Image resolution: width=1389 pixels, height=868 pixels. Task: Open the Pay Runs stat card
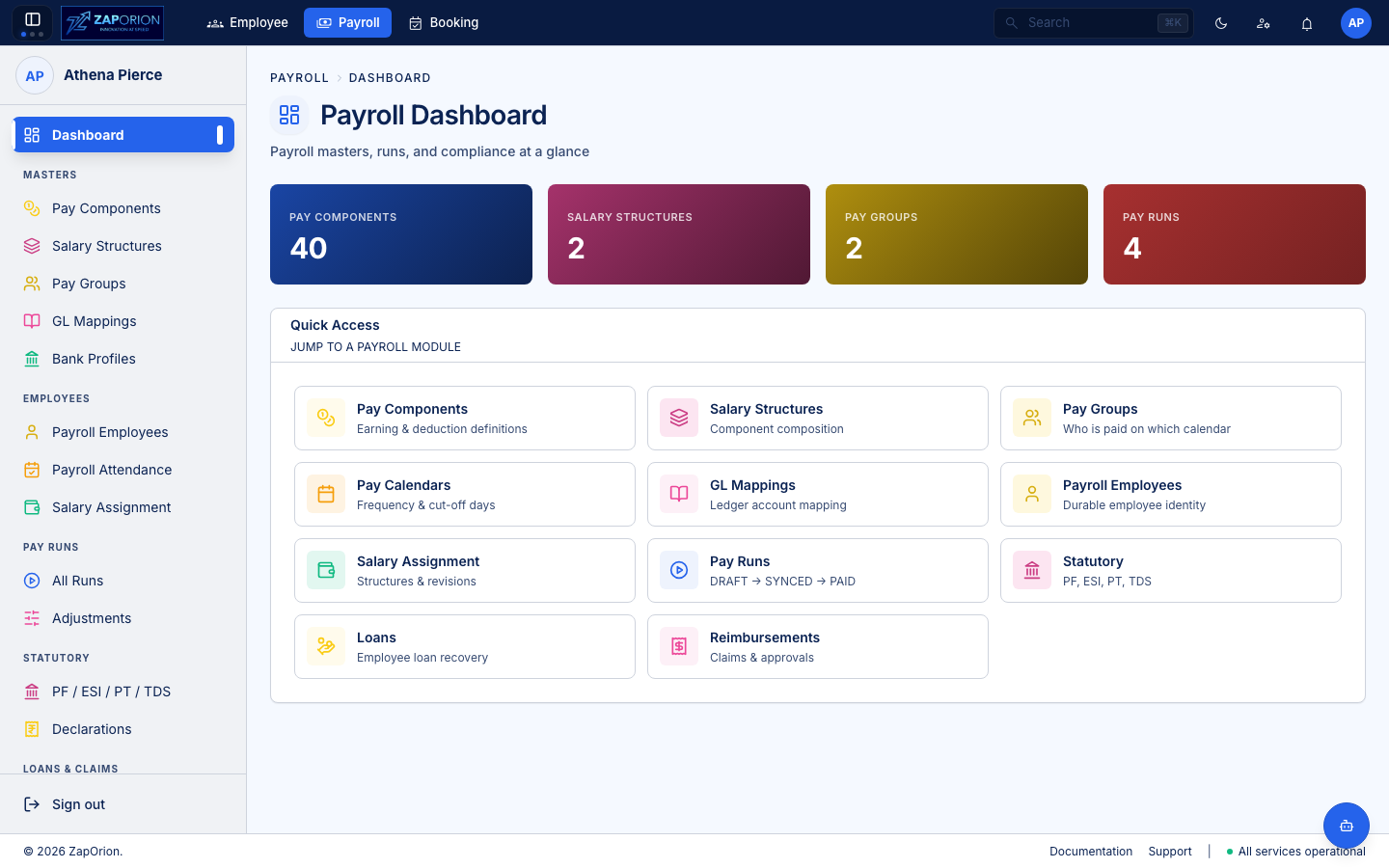tap(1235, 234)
